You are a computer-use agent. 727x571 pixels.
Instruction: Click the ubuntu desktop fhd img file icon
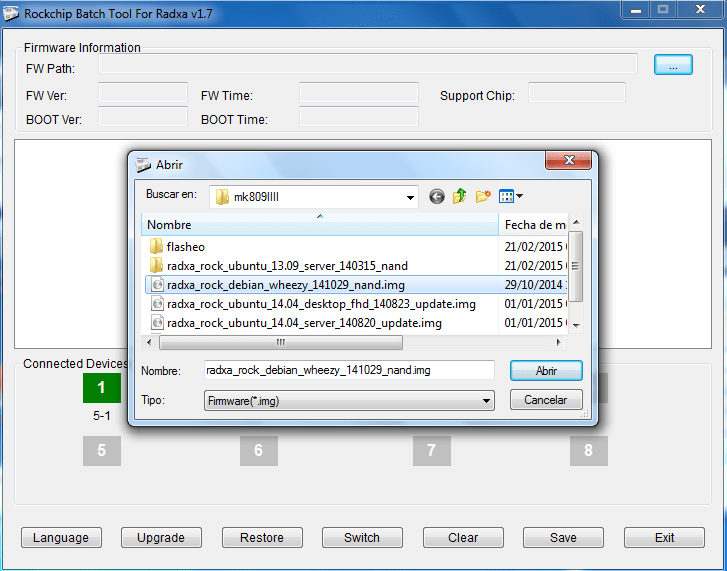[157, 304]
